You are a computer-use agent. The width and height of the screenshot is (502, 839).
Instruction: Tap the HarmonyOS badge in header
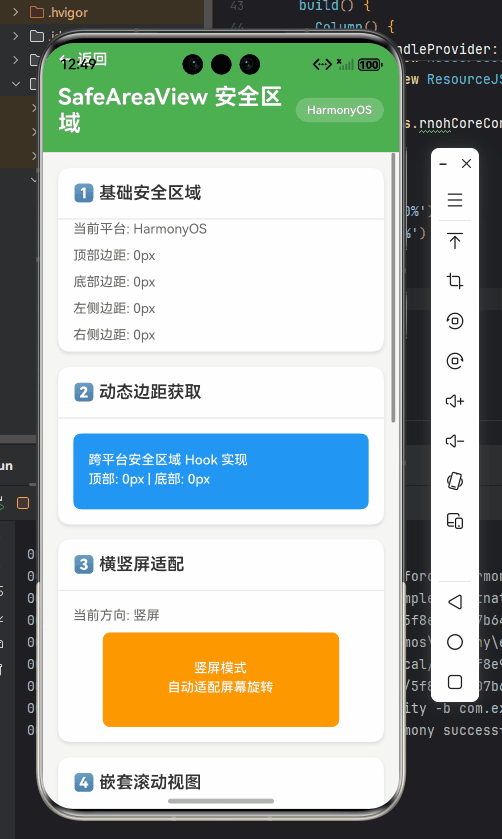[339, 110]
